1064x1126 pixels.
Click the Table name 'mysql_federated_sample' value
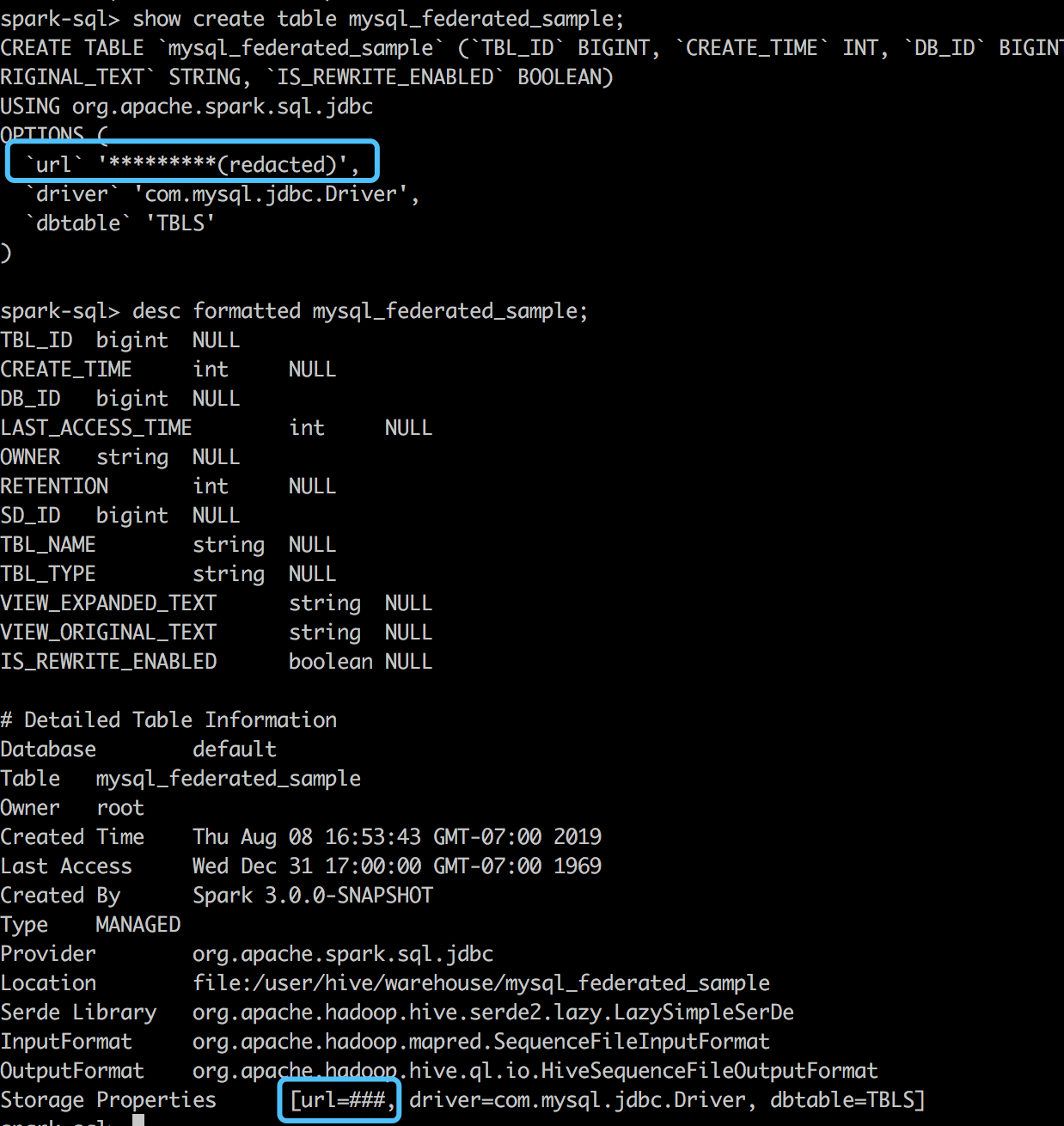tap(229, 779)
